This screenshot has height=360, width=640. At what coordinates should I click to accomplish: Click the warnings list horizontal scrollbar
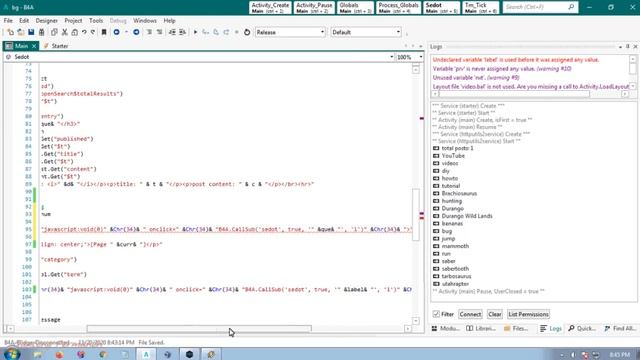coord(514,94)
